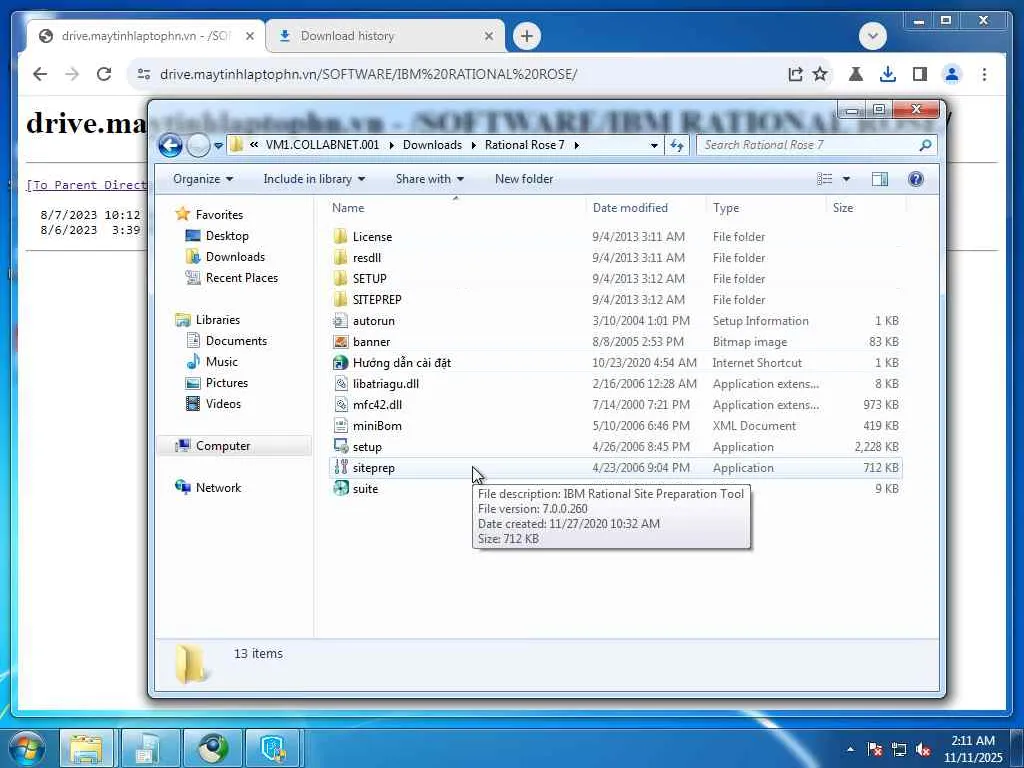Select the setup application icon
The width and height of the screenshot is (1024, 768).
340,447
